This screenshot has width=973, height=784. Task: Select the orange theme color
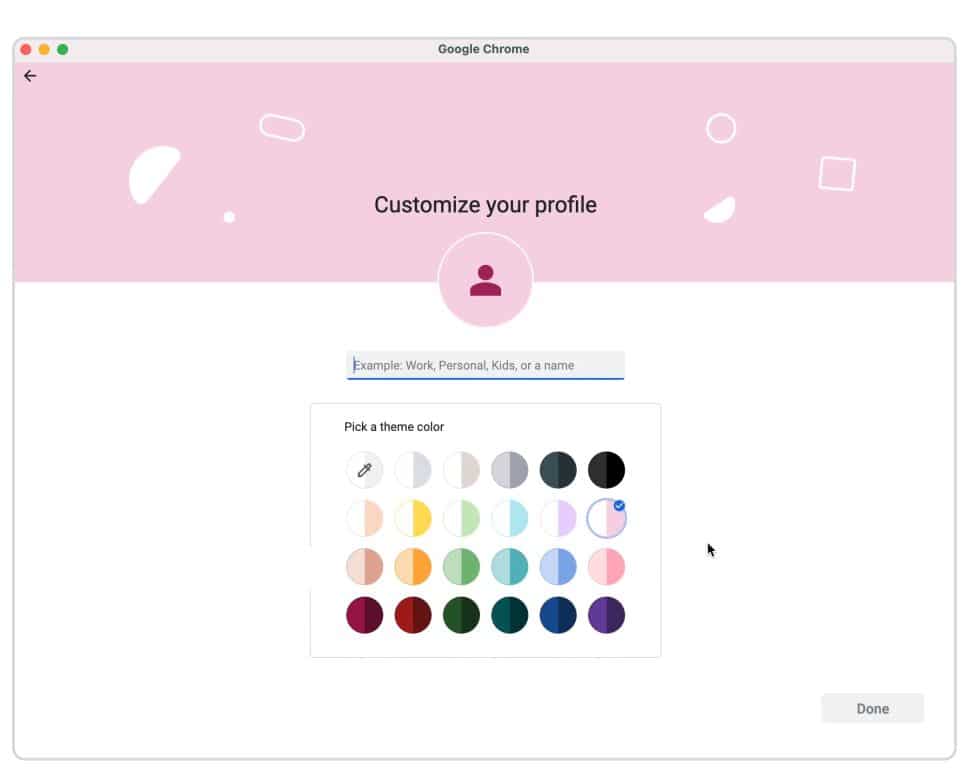tap(413, 567)
